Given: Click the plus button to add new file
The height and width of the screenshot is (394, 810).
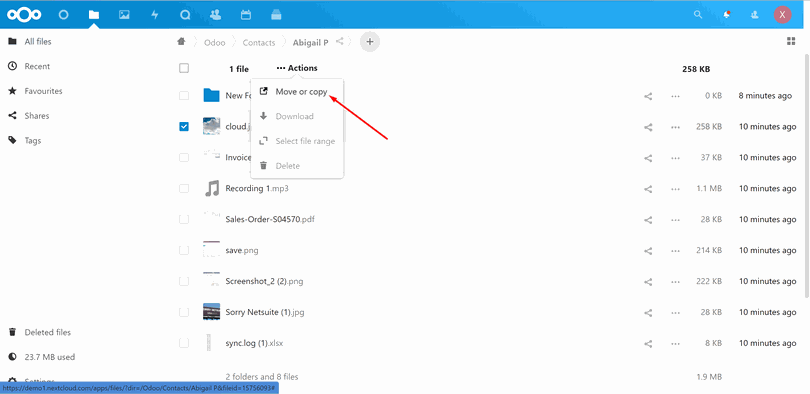Looking at the screenshot, I should coord(370,42).
